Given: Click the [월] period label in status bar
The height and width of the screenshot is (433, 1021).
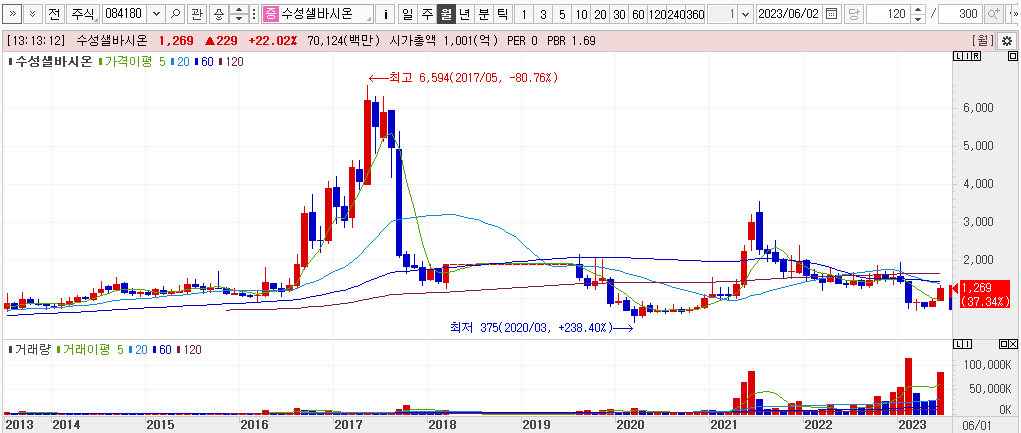Looking at the screenshot, I should pos(983,41).
